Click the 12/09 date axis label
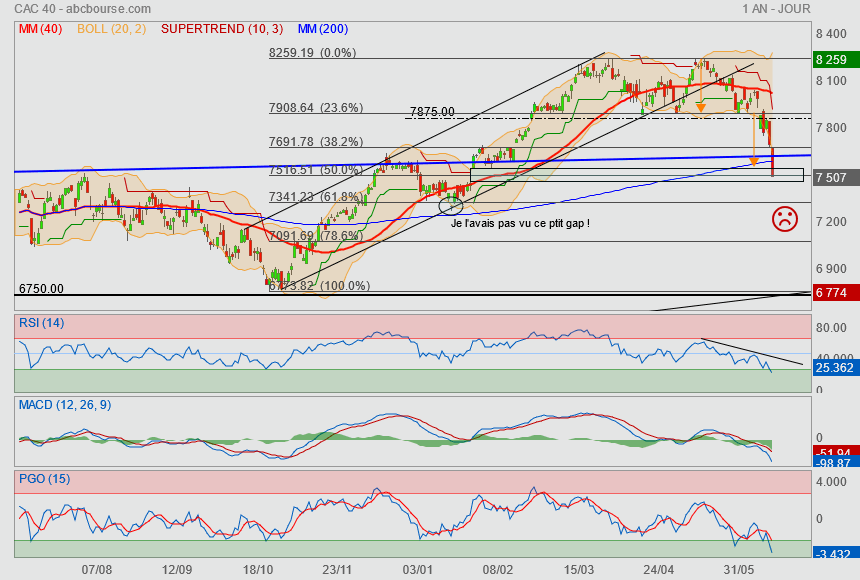This screenshot has height=580, width=860. click(x=177, y=570)
